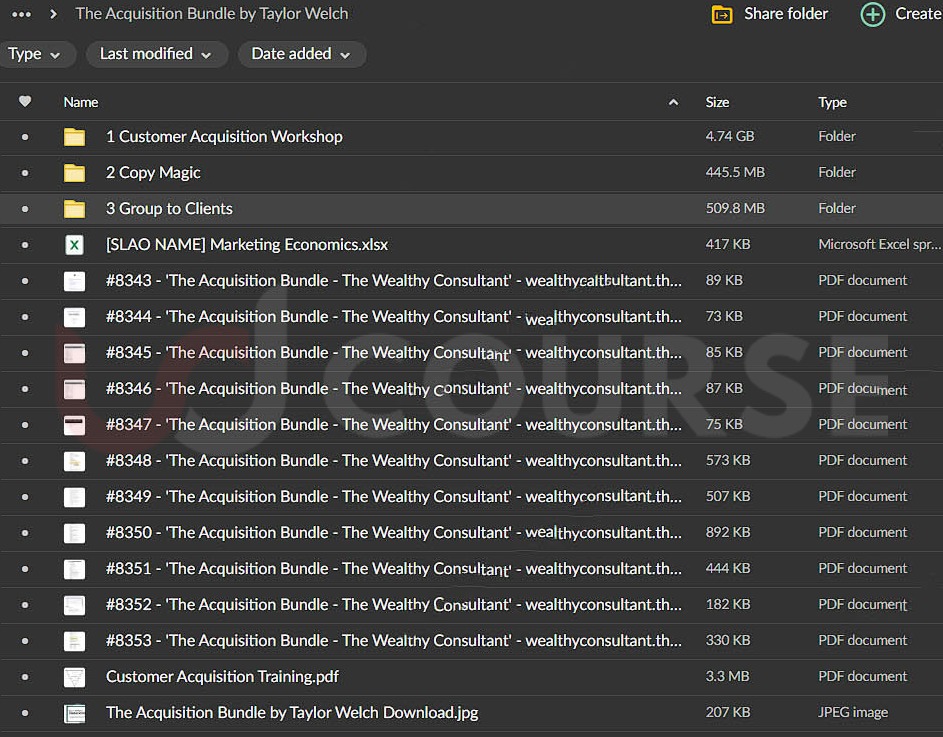The image size is (943, 737).
Task: Click the PDF thumbnail for file #8346
Action: 74,389
